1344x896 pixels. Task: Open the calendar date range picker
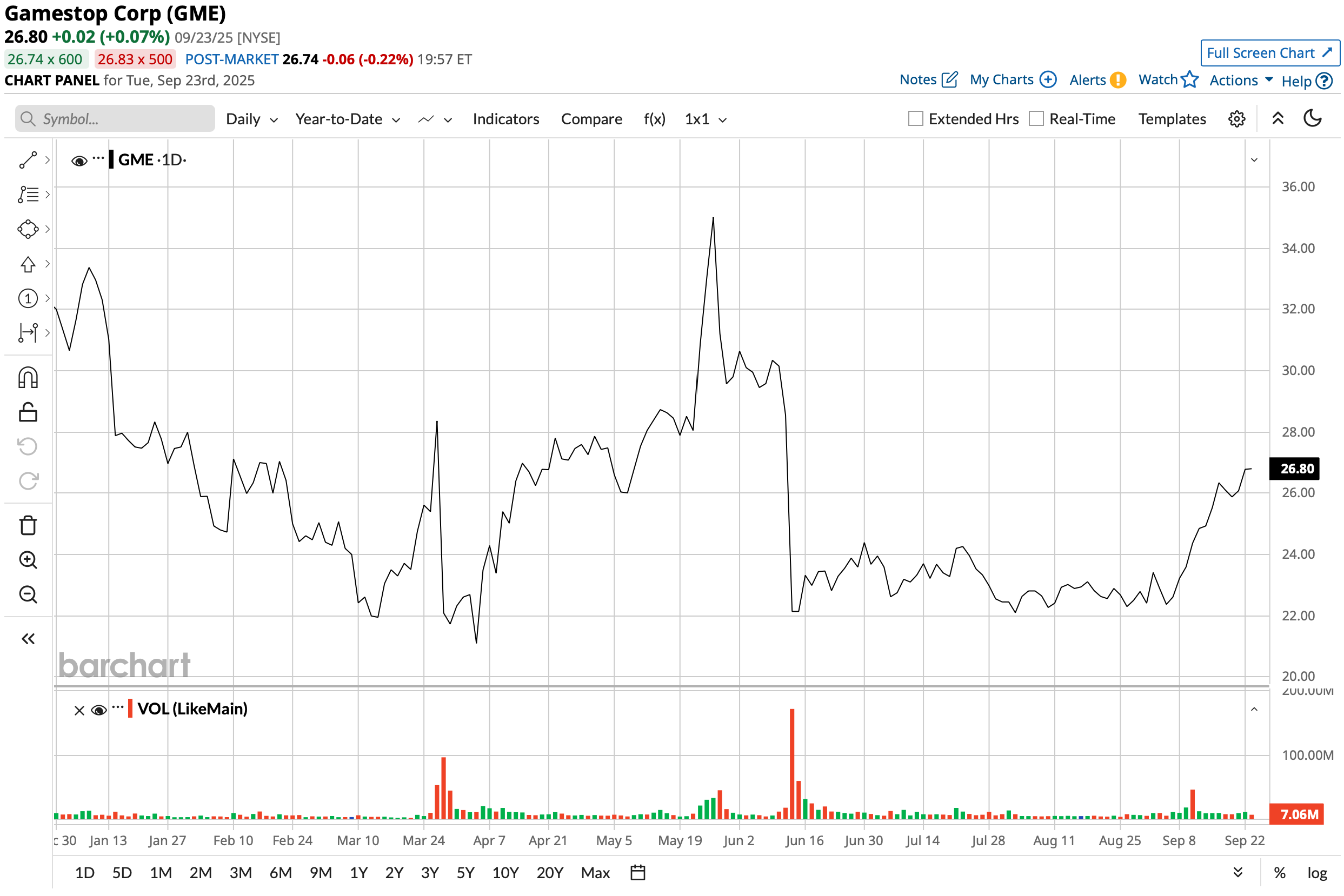pos(637,873)
